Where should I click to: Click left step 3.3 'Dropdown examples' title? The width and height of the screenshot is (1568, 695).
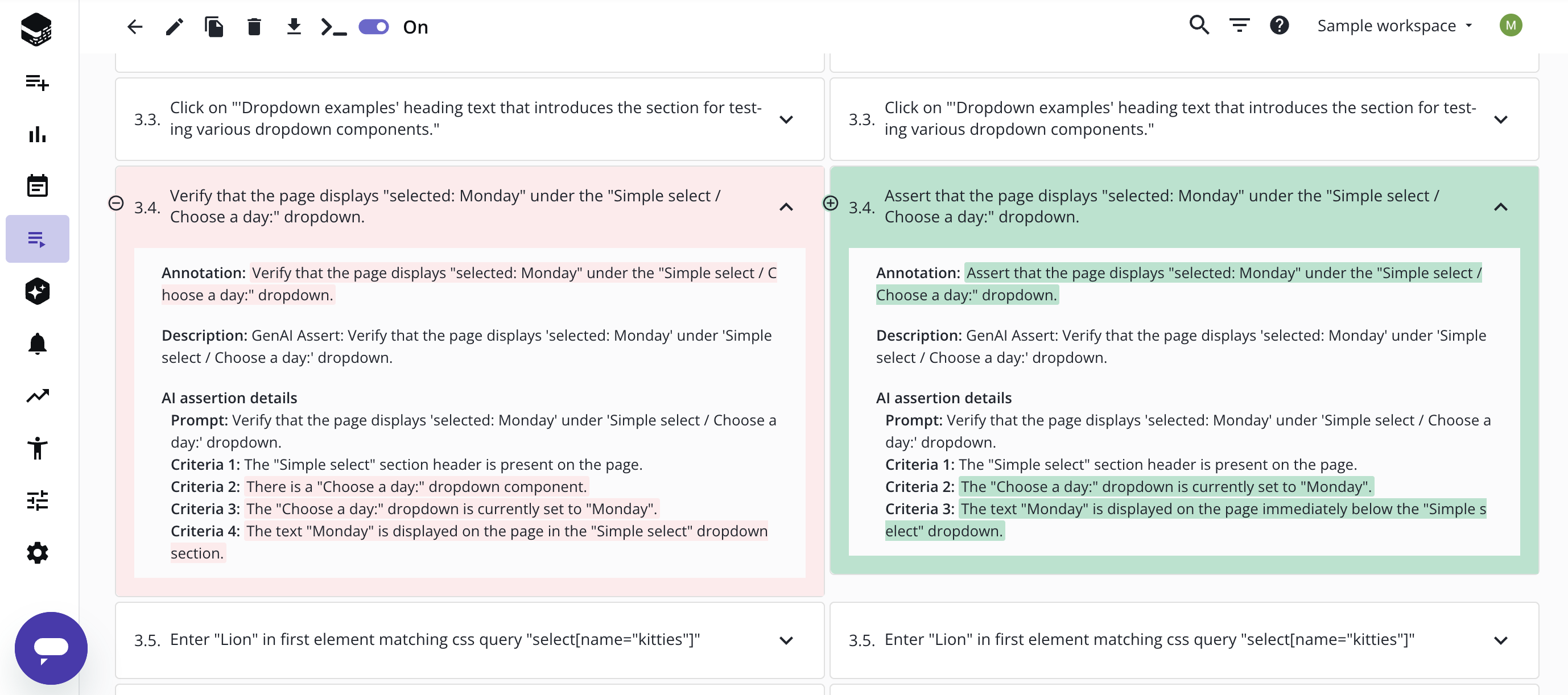coord(465,118)
